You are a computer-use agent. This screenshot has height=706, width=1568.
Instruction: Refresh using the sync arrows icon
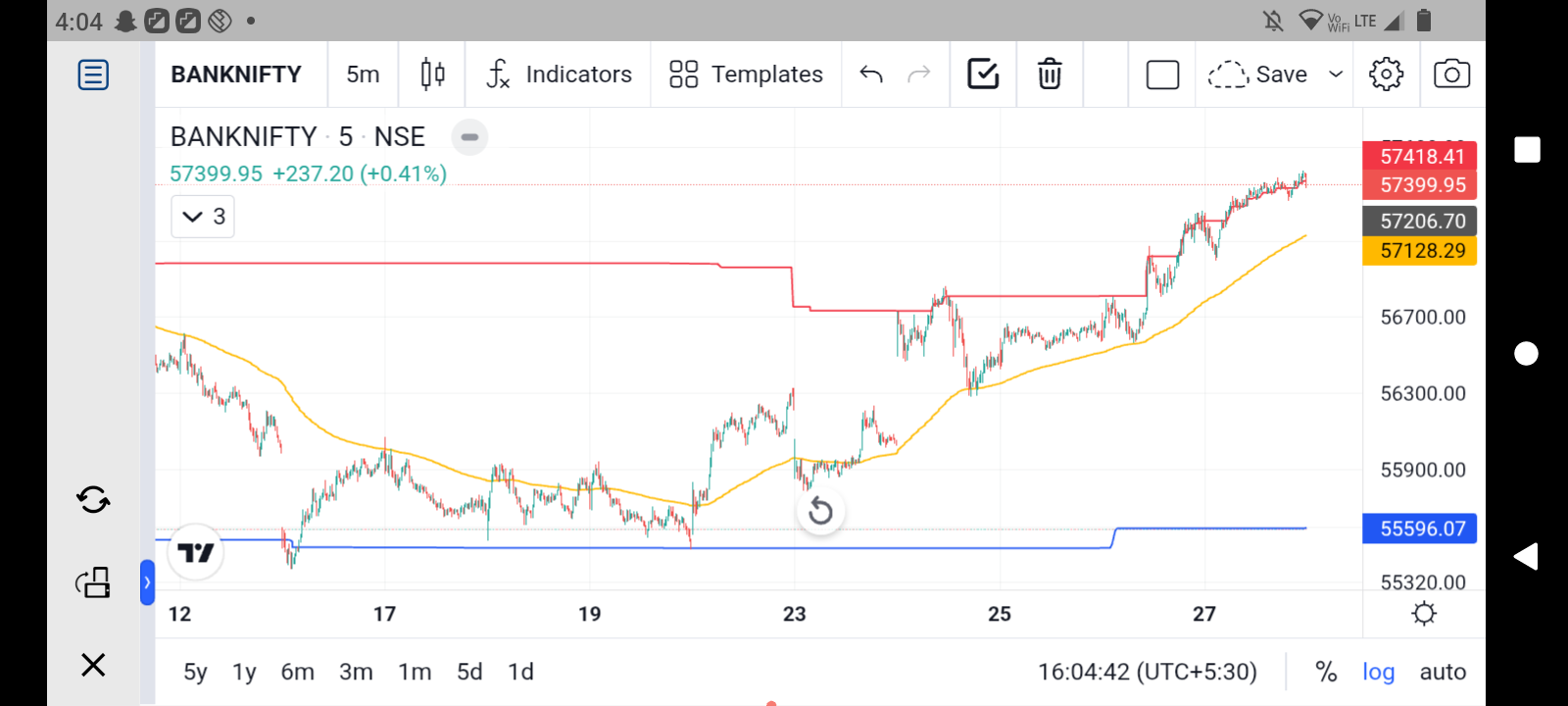point(93,500)
